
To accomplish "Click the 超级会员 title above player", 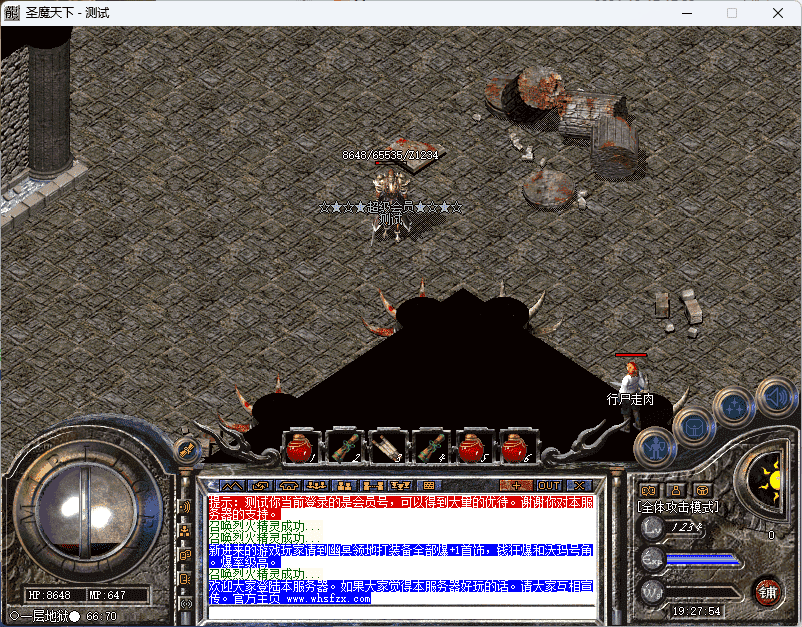I will [390, 207].
